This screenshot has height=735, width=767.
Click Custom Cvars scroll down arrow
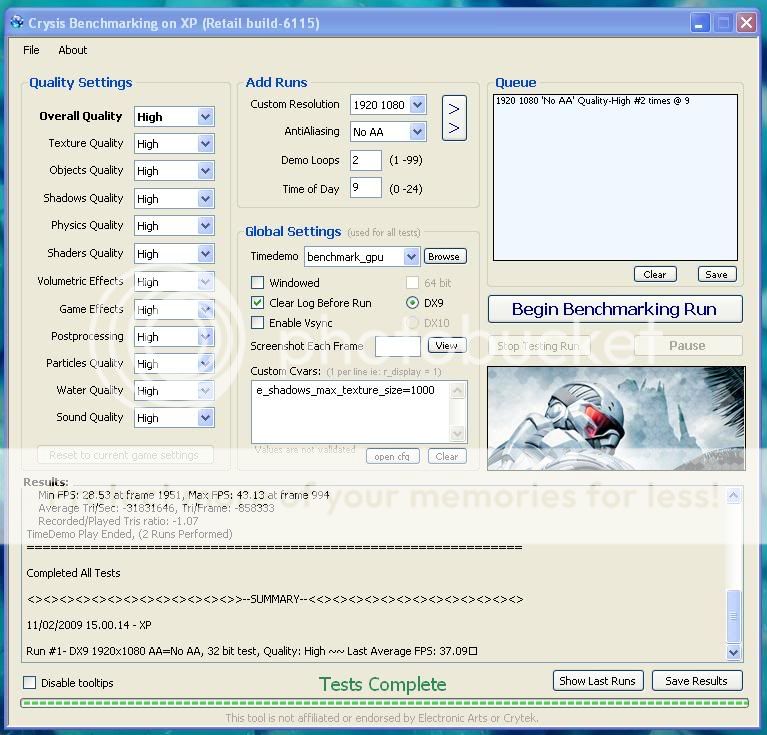[457, 433]
